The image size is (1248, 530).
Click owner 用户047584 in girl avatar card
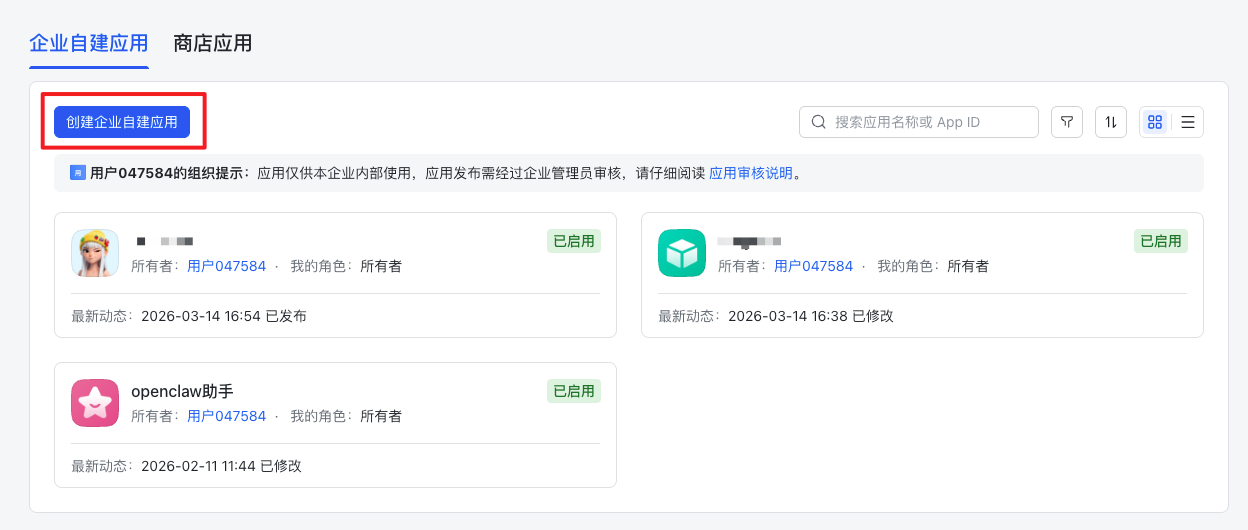pos(226,266)
